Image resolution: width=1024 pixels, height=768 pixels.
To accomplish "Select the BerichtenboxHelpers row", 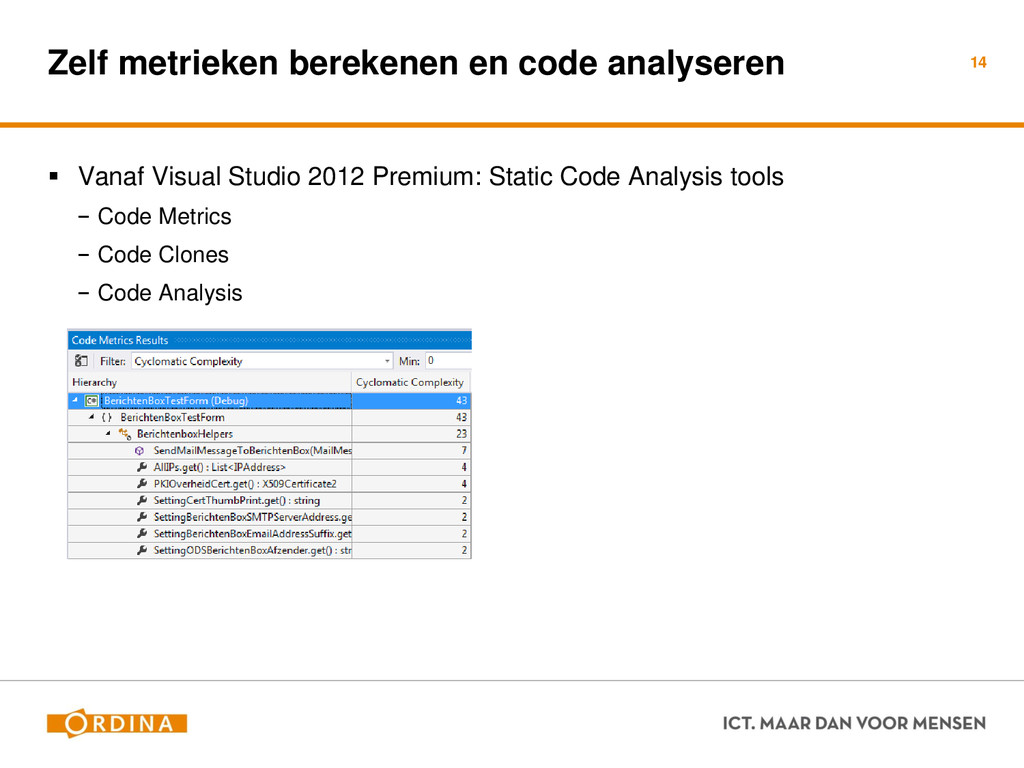I will [x=269, y=434].
